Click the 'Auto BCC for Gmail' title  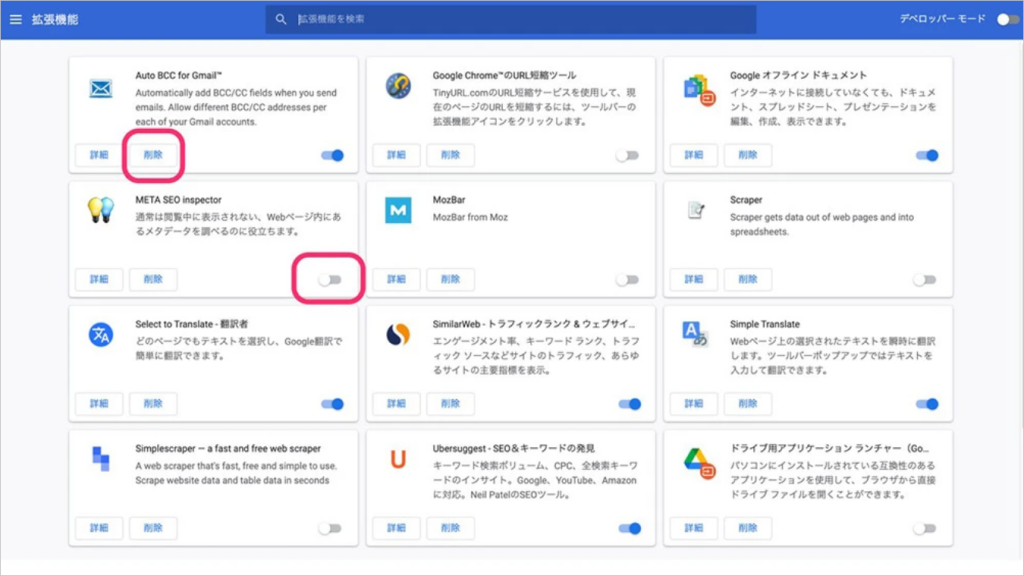[x=178, y=75]
